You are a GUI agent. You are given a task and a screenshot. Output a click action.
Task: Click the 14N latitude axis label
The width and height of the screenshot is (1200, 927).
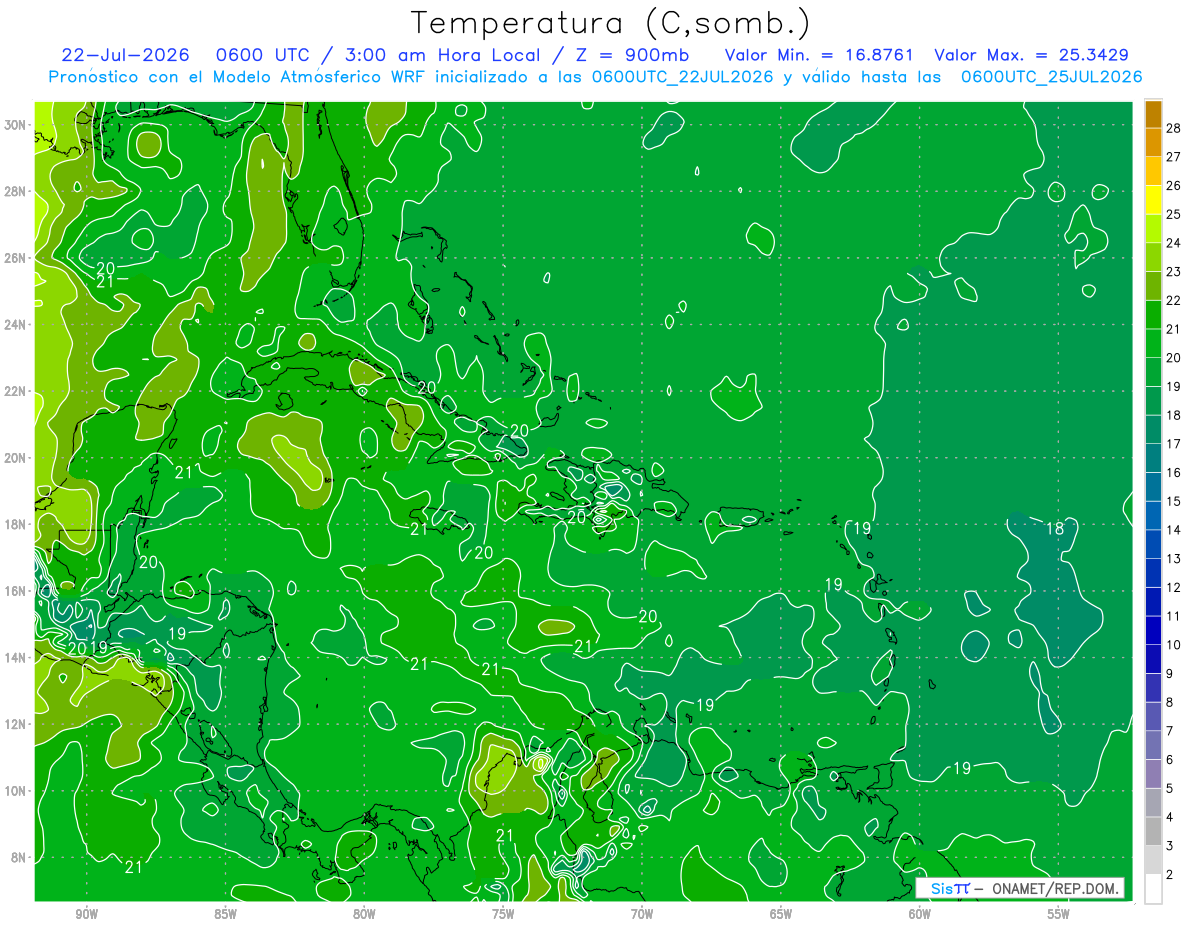tap(15, 658)
